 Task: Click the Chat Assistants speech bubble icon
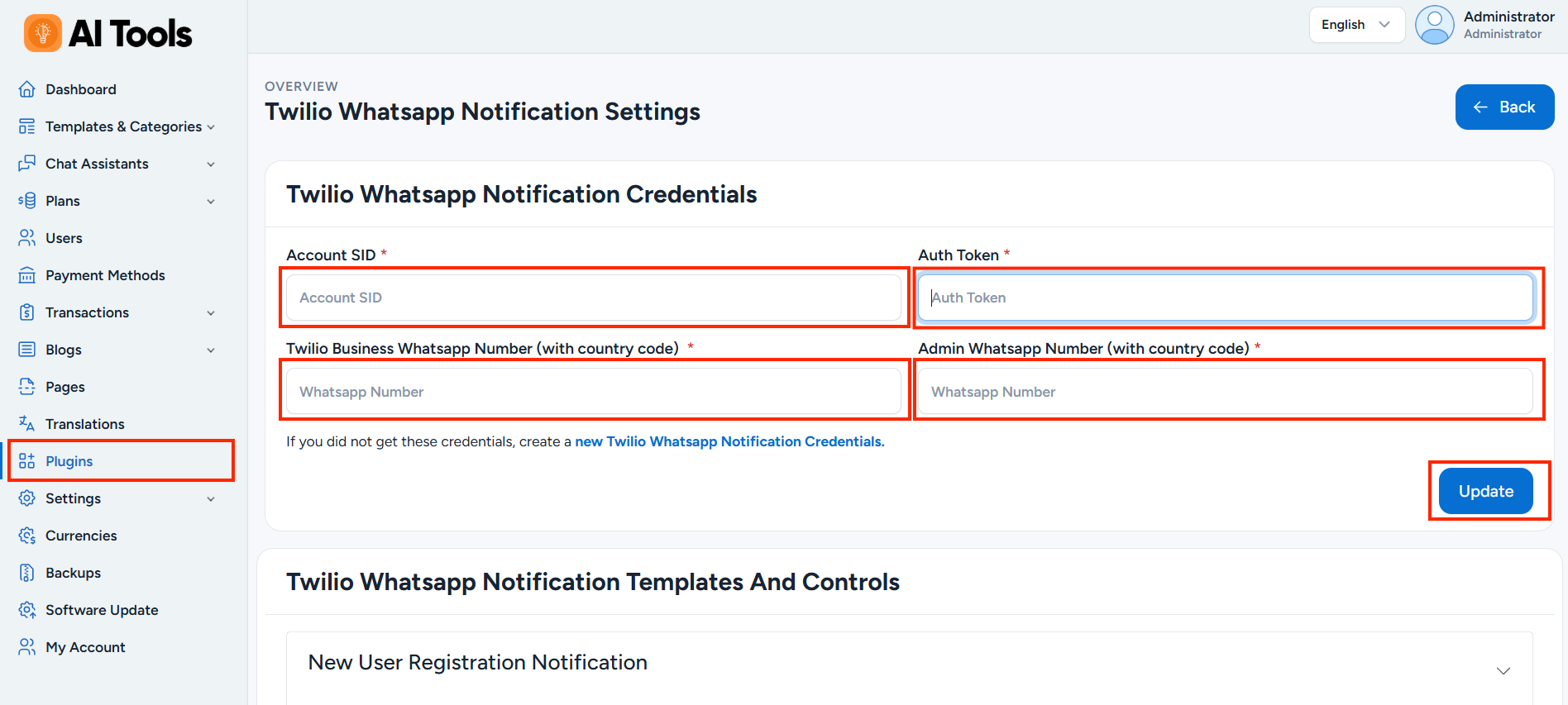click(x=27, y=164)
